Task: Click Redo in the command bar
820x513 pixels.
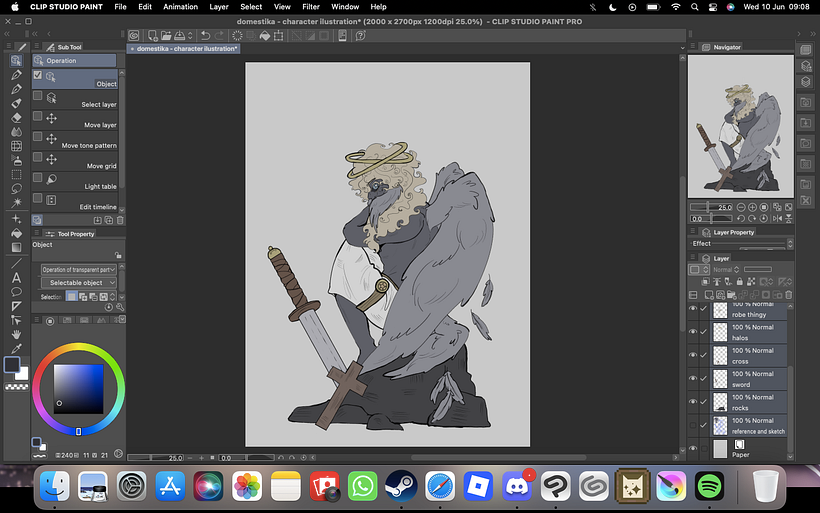Action: coord(219,36)
